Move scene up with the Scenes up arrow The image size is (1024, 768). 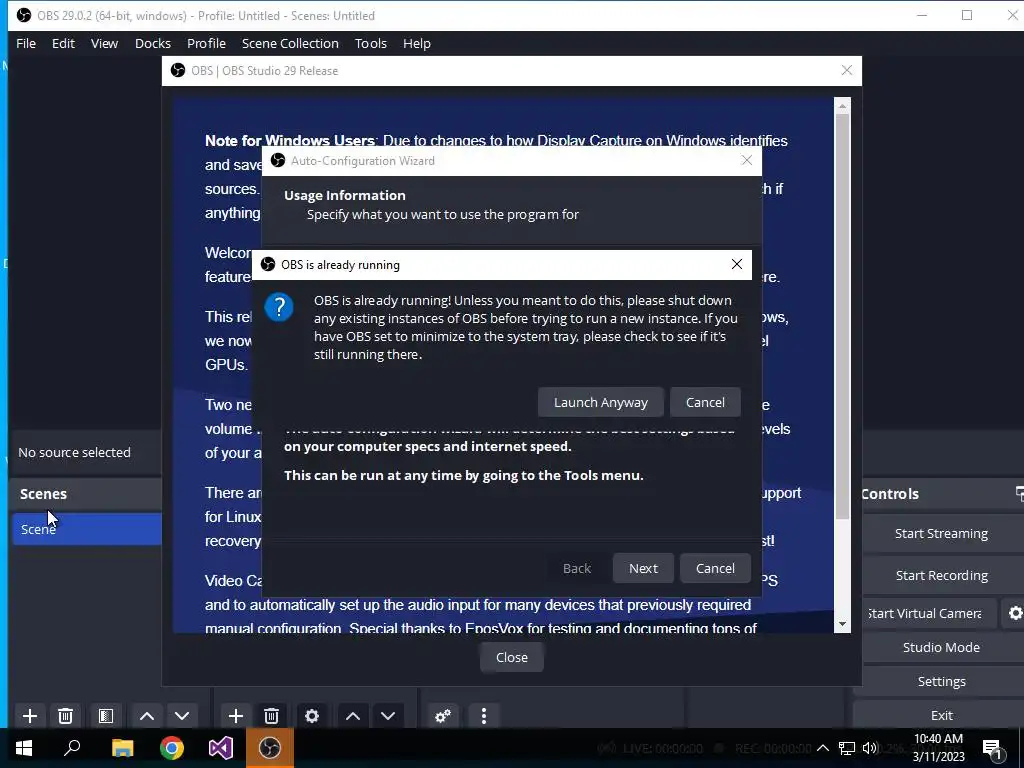(147, 716)
